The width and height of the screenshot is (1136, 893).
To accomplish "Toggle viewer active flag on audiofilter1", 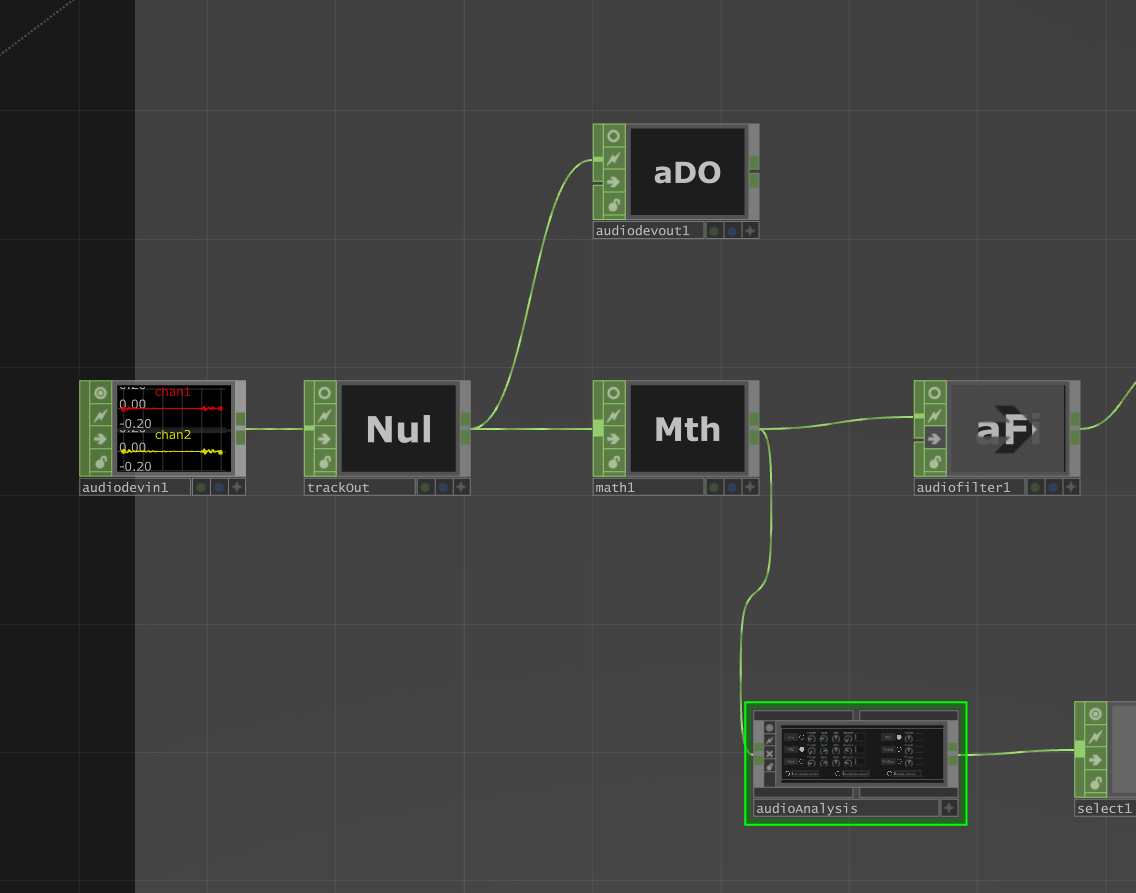I will [935, 393].
